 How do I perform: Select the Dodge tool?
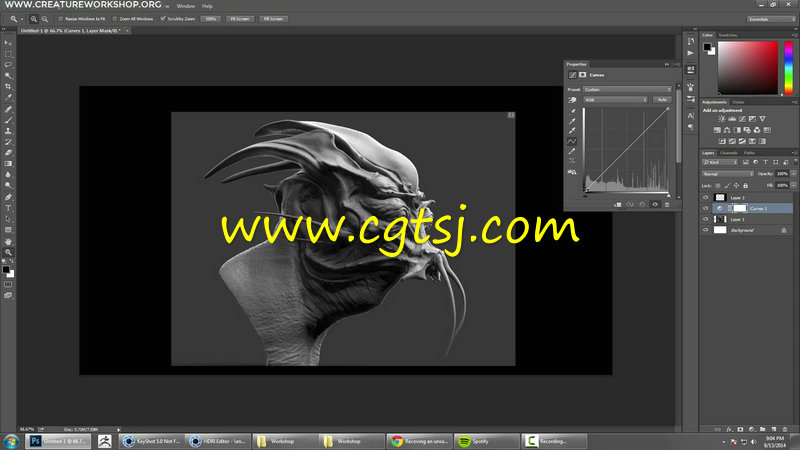(x=8, y=186)
